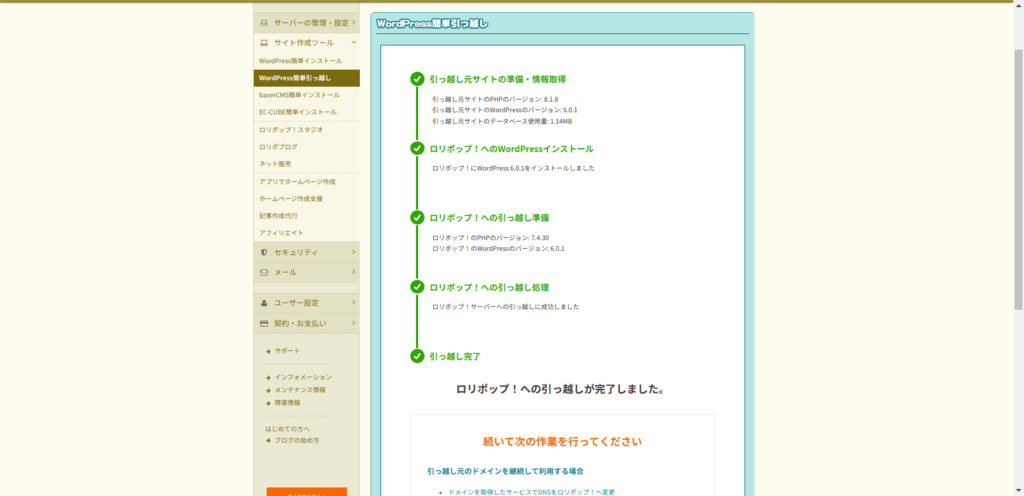1024x496 pixels.
Task: Click the text ロリポップ！サーバーへの引っ越しに成功しました
Action: click(505, 307)
